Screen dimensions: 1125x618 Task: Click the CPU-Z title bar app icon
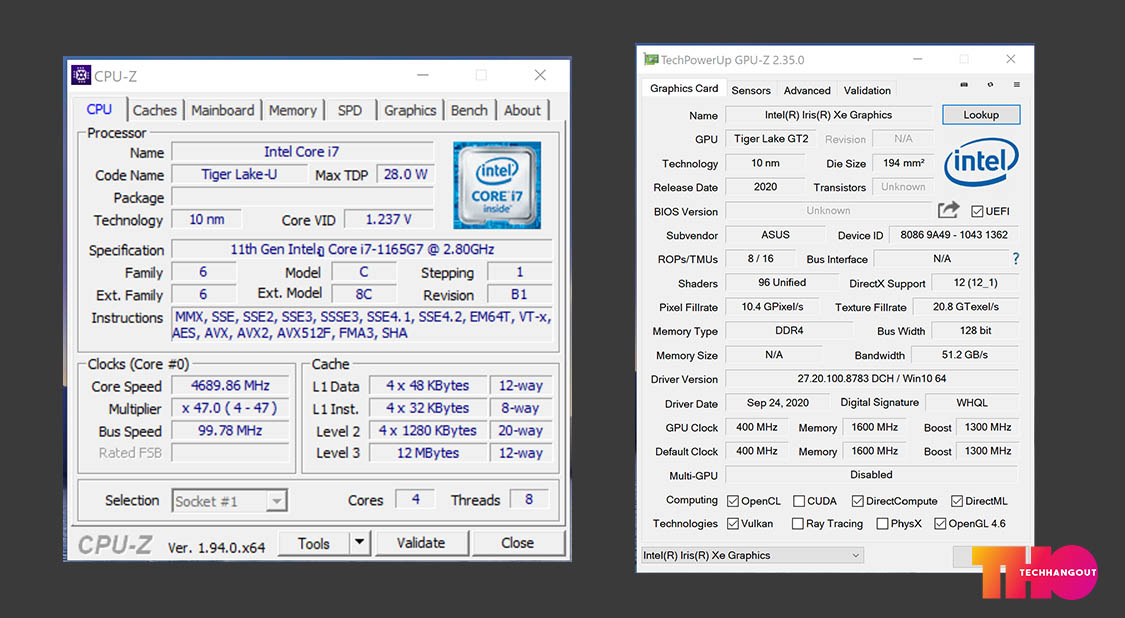81,75
